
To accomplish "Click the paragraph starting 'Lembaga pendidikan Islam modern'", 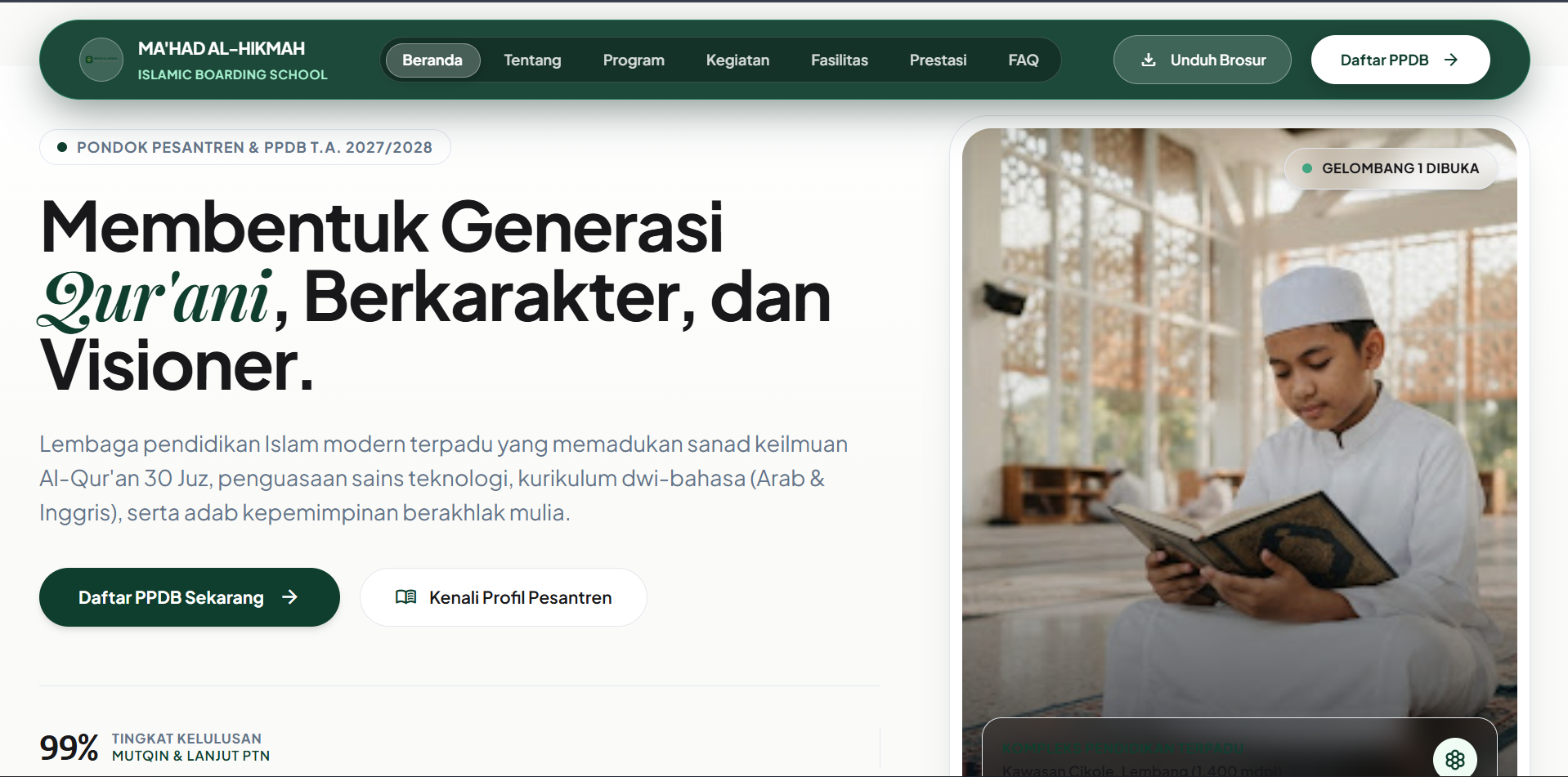I will pos(444,478).
